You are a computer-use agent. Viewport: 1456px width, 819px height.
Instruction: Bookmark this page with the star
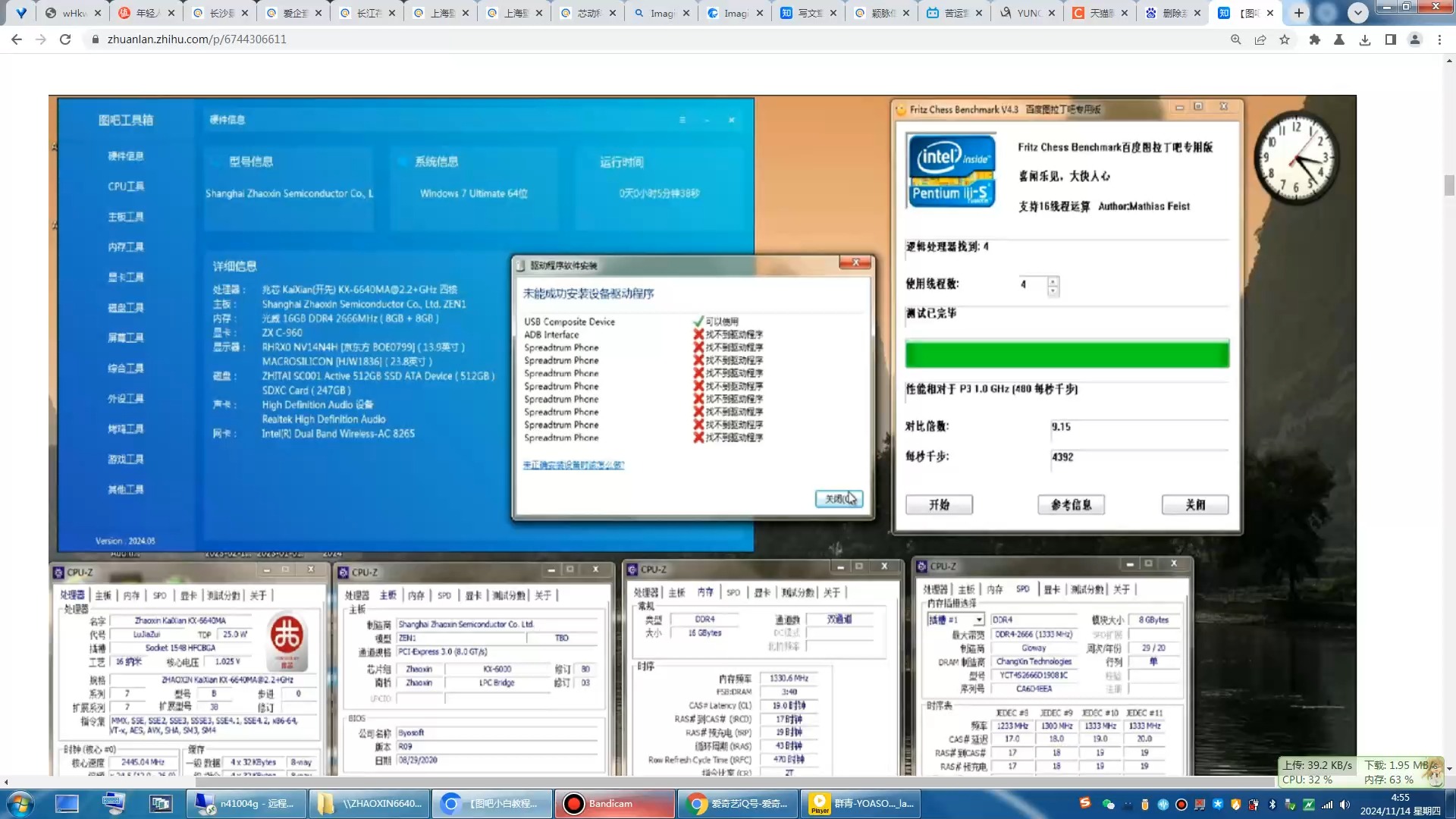tap(1285, 39)
